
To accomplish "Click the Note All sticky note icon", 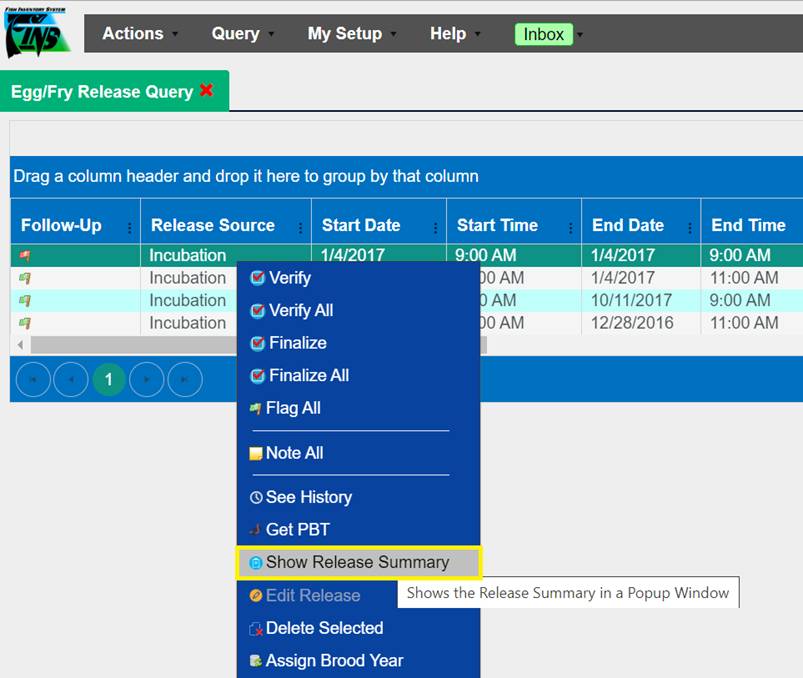I will tap(257, 454).
